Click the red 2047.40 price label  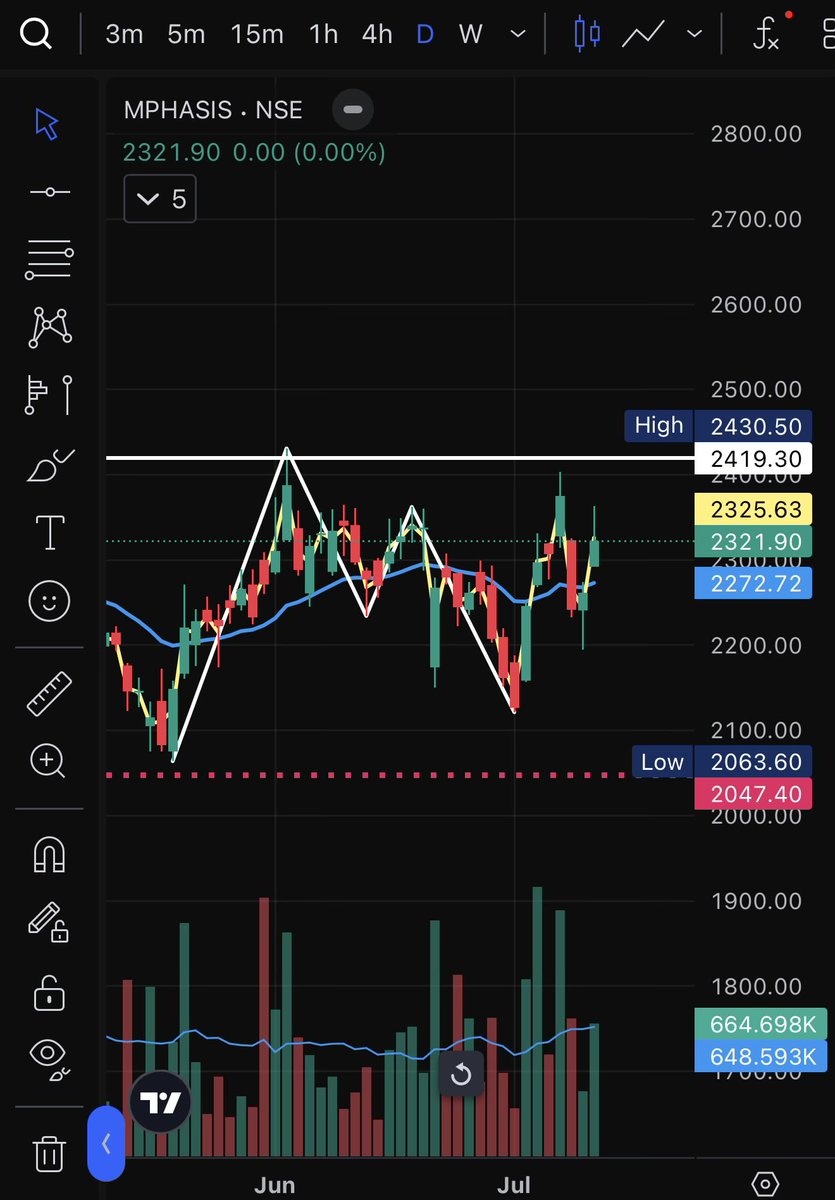pos(755,794)
